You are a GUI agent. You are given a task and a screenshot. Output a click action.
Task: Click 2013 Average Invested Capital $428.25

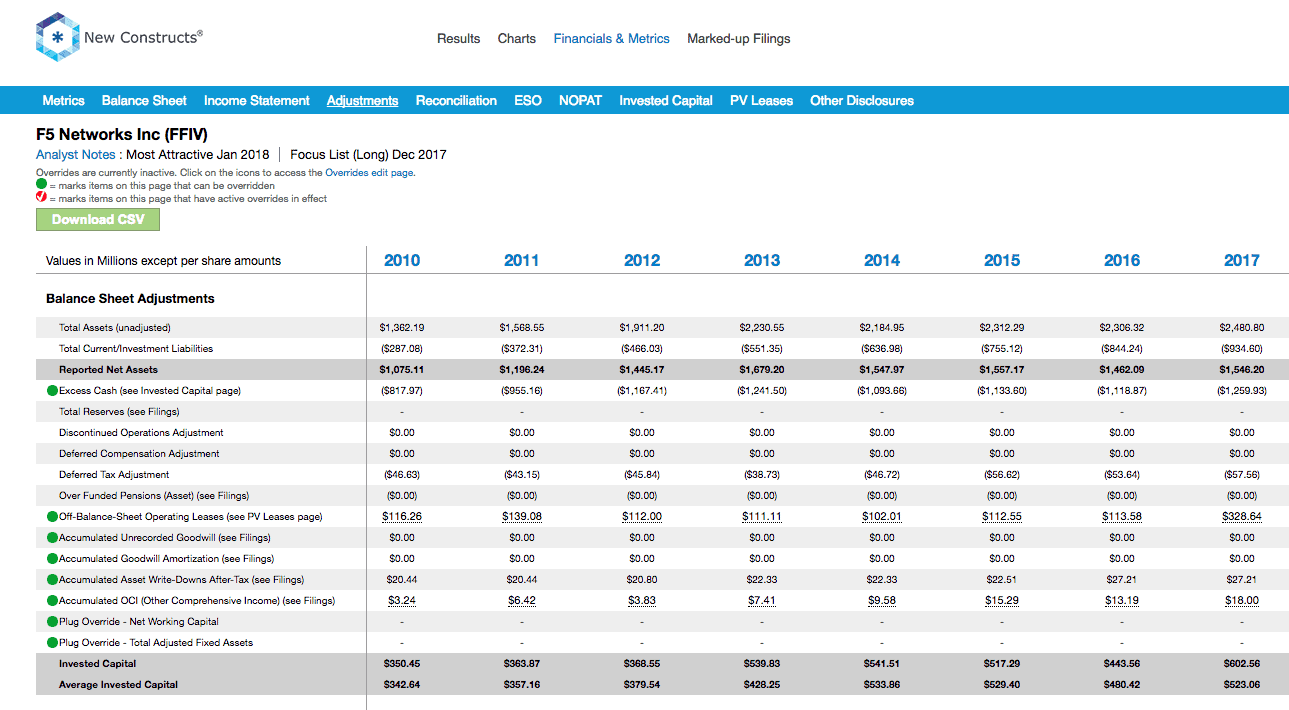point(762,685)
